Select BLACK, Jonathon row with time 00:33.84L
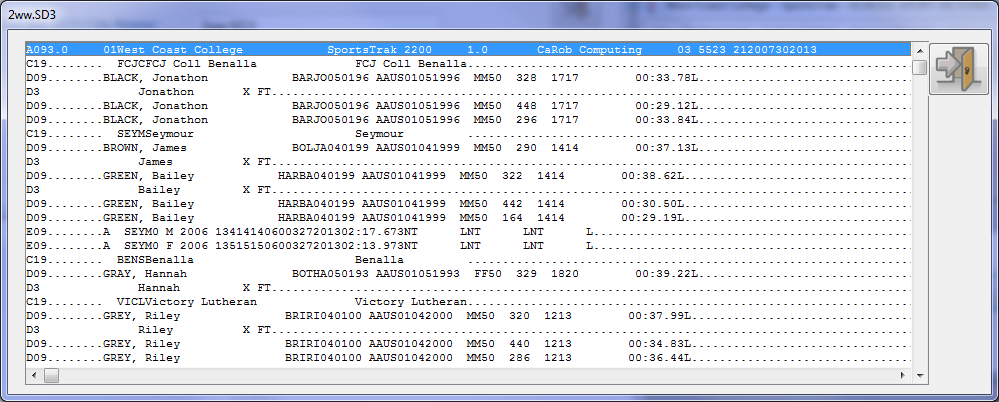 468,120
